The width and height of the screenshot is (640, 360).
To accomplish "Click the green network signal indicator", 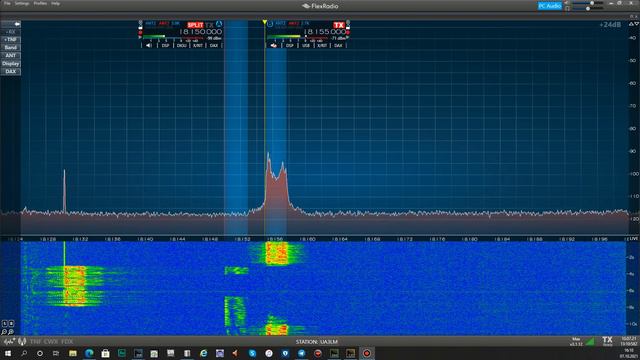I will [590, 341].
